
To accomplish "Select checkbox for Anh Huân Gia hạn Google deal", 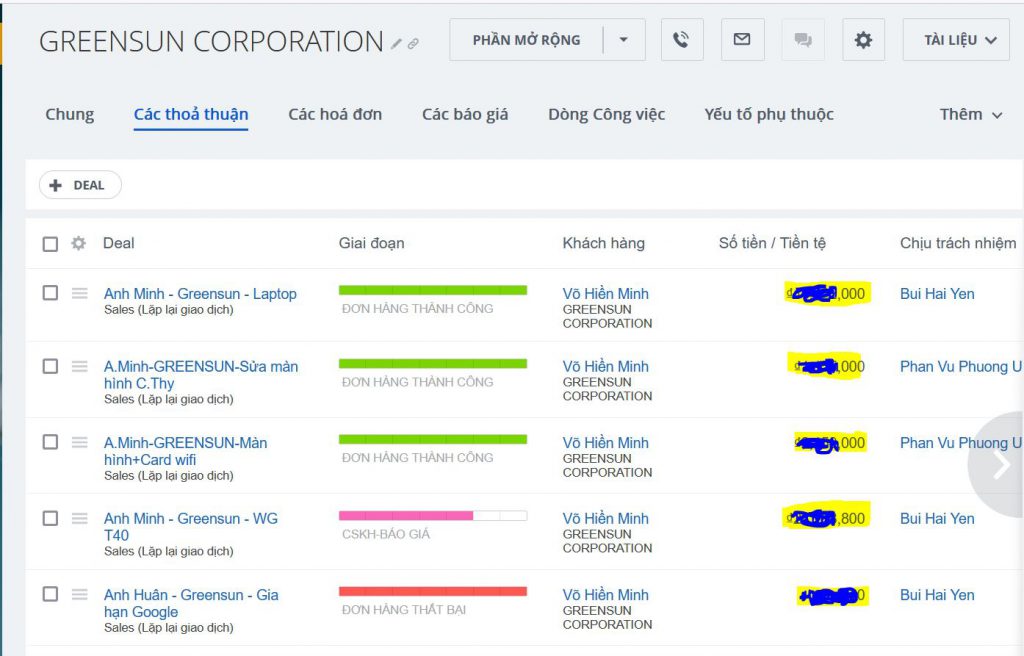I will 50,594.
